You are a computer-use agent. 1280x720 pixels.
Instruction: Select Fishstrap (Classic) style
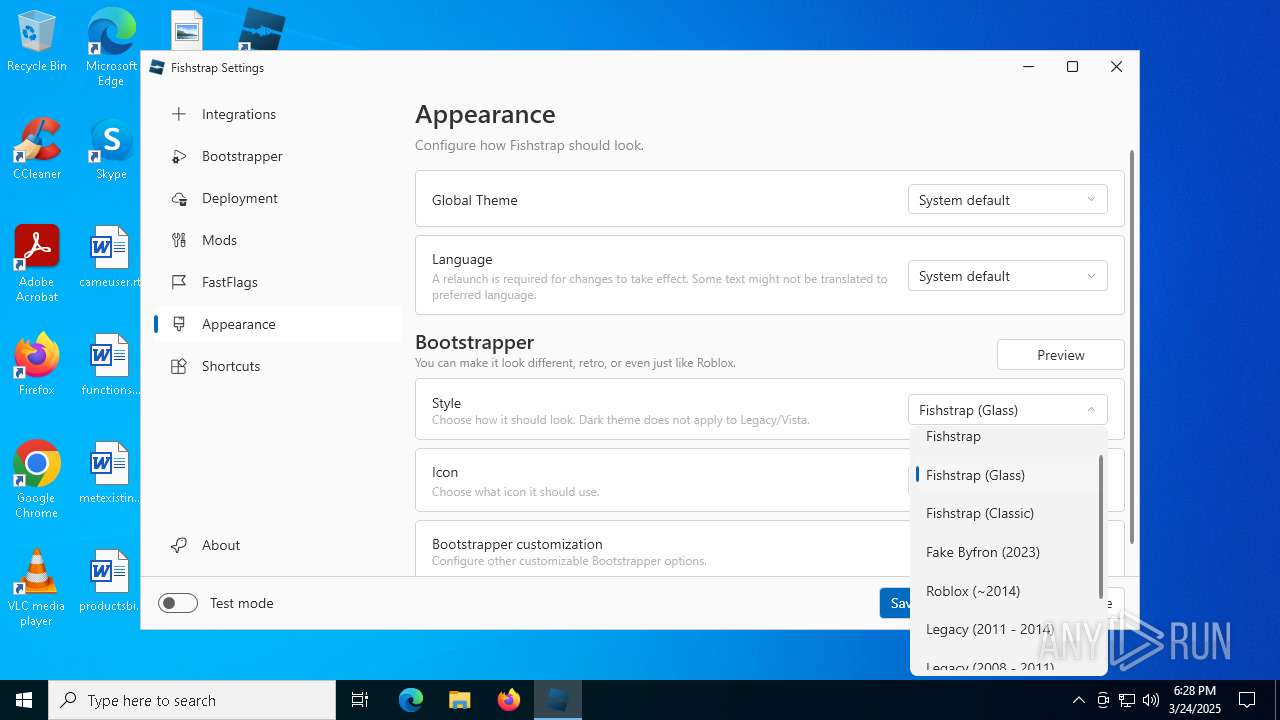[1005, 513]
